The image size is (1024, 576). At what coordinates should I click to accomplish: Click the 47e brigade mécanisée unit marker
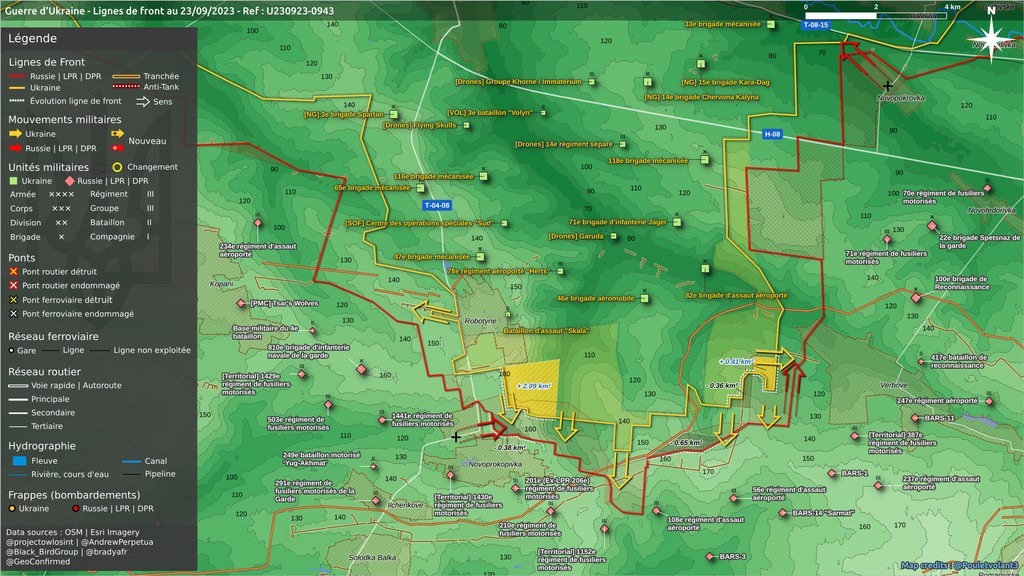481,257
